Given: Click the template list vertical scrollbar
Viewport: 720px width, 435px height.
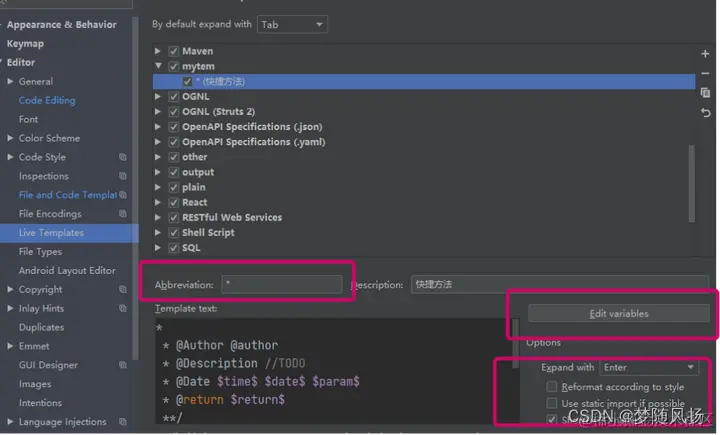Looking at the screenshot, I should point(692,183).
